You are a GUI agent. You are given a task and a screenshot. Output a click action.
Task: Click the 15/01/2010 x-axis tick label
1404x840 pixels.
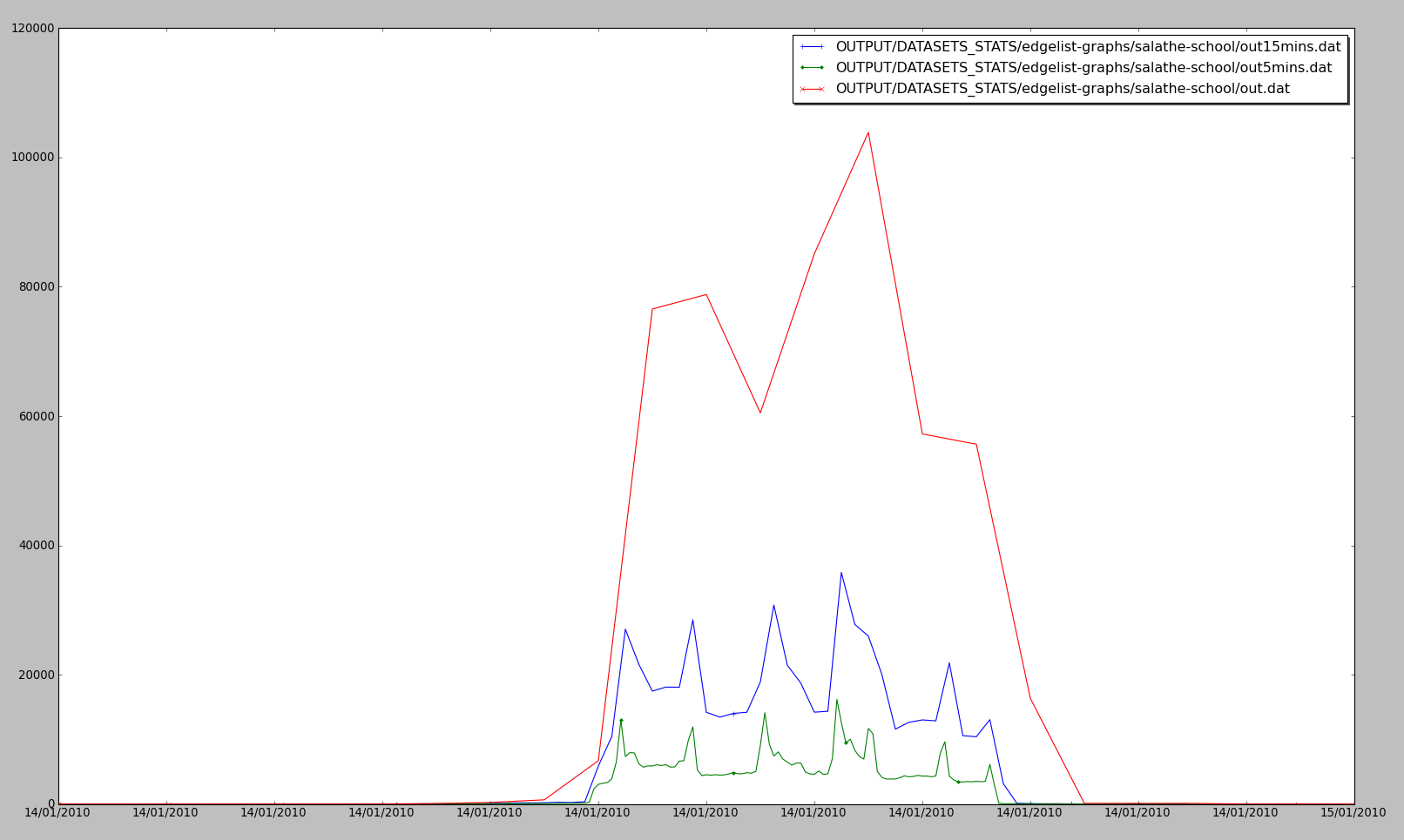[1353, 813]
